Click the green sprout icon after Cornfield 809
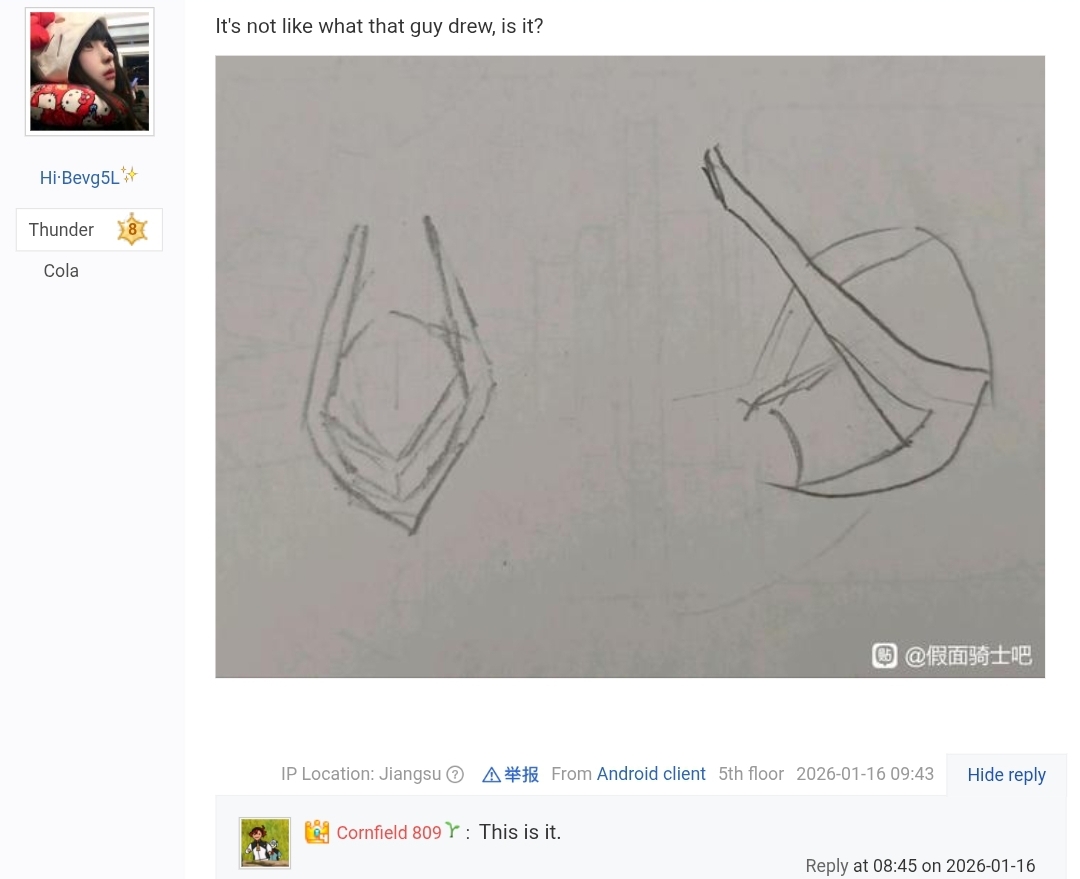This screenshot has width=1080, height=879. click(x=452, y=831)
